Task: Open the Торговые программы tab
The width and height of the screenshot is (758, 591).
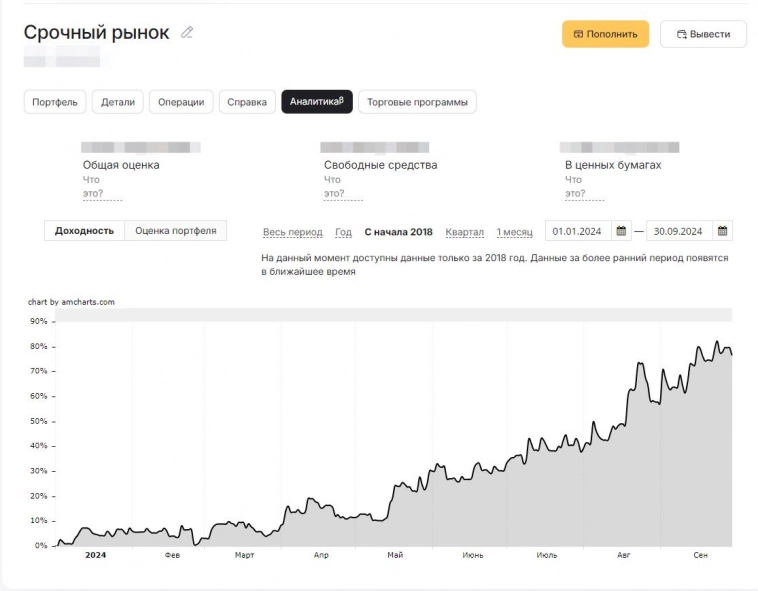Action: [417, 102]
